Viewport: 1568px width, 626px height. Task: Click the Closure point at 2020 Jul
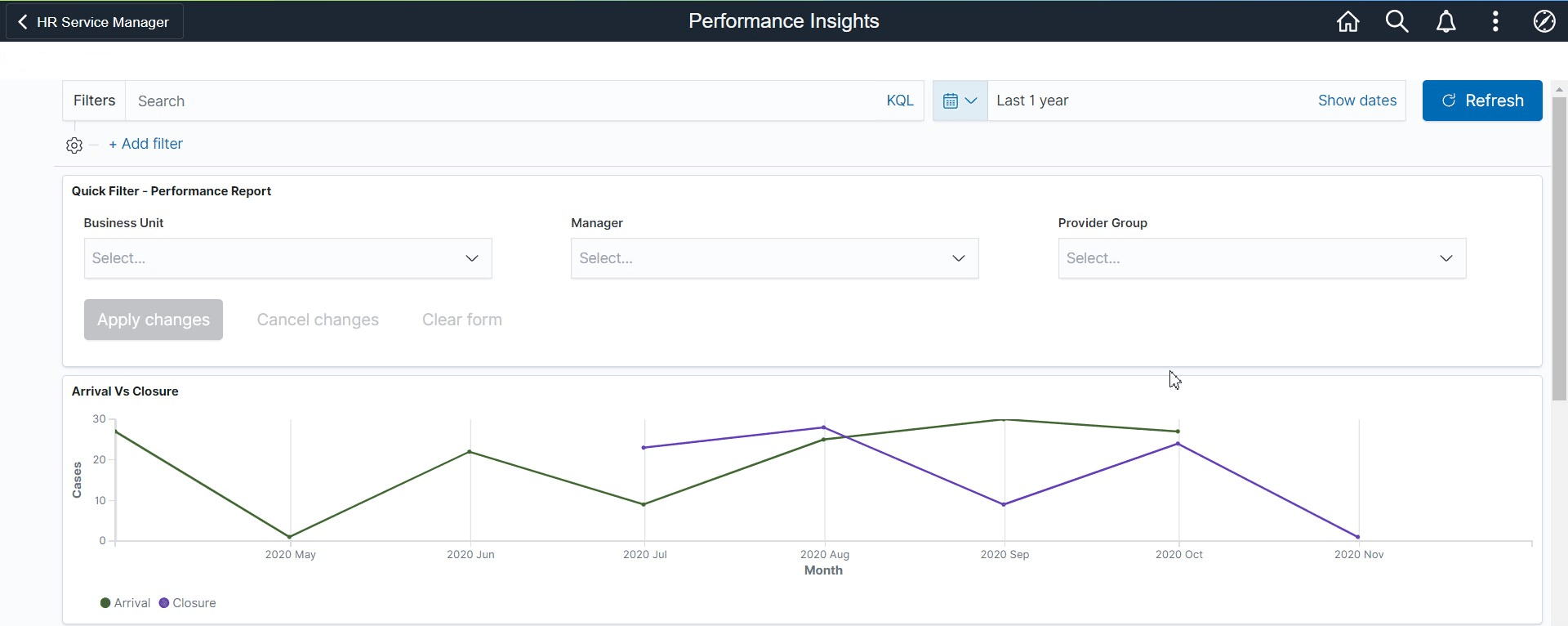tap(644, 447)
